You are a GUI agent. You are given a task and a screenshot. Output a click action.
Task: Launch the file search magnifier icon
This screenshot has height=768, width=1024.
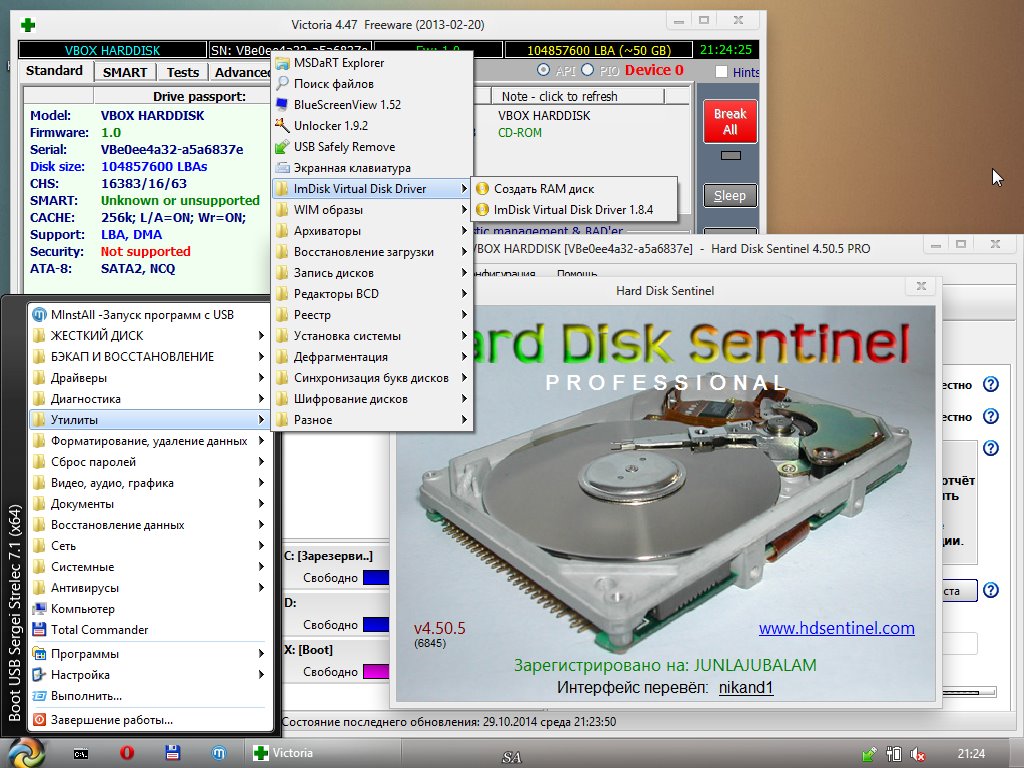(x=282, y=84)
